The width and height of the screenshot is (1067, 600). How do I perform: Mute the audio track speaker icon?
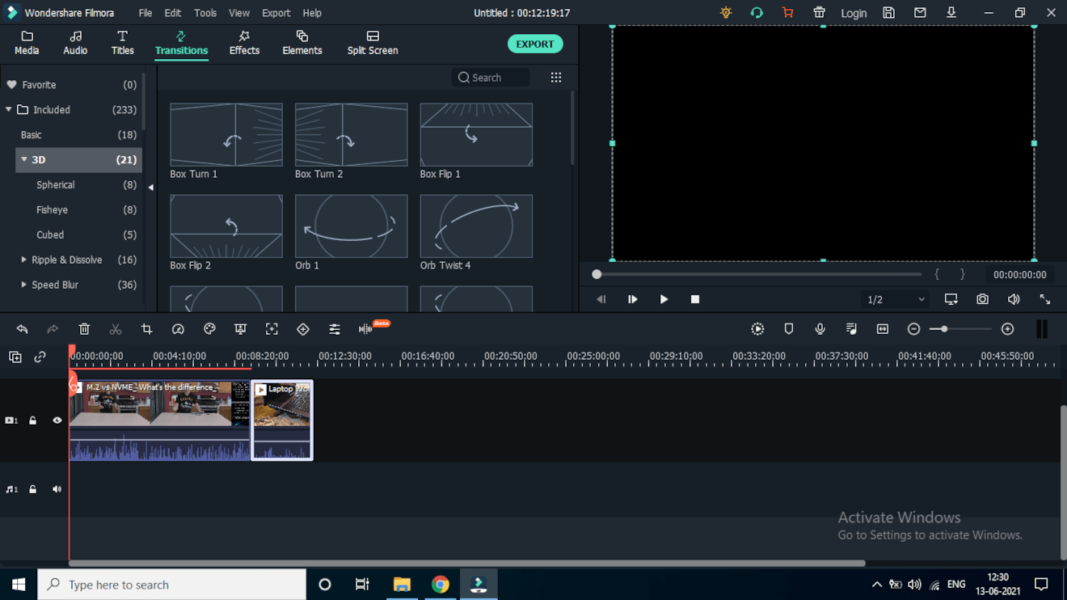pyautogui.click(x=56, y=489)
